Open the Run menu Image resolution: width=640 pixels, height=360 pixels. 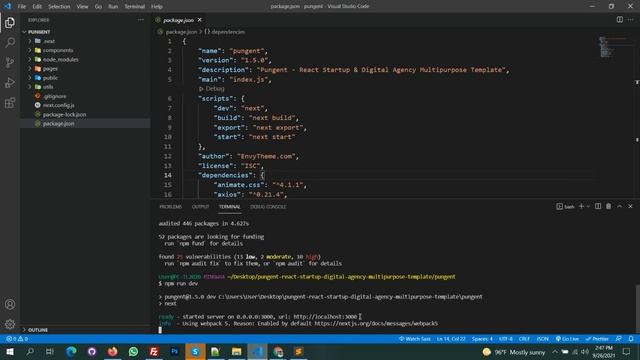point(113,7)
